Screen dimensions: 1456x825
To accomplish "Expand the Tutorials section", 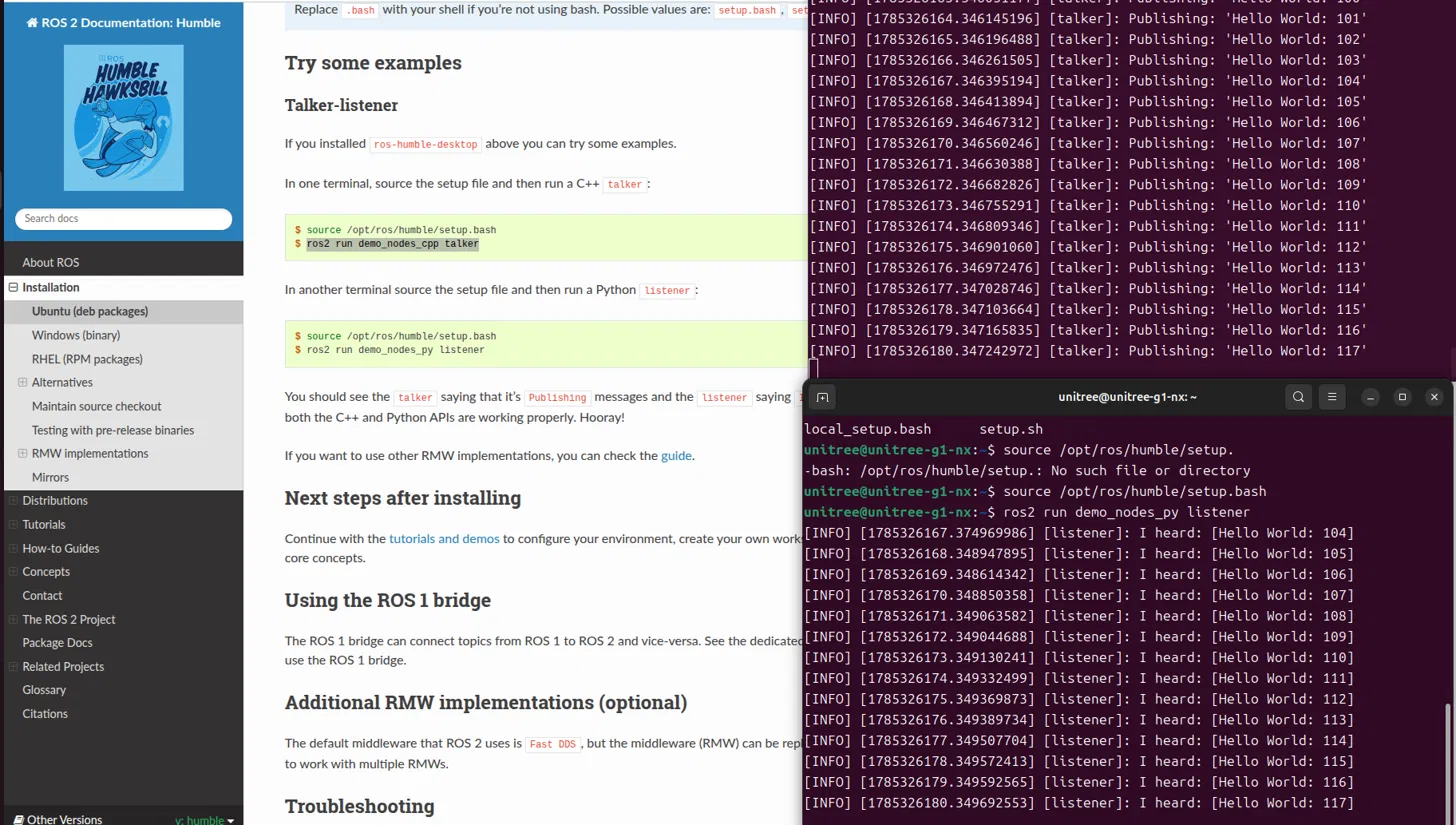I will [13, 525].
